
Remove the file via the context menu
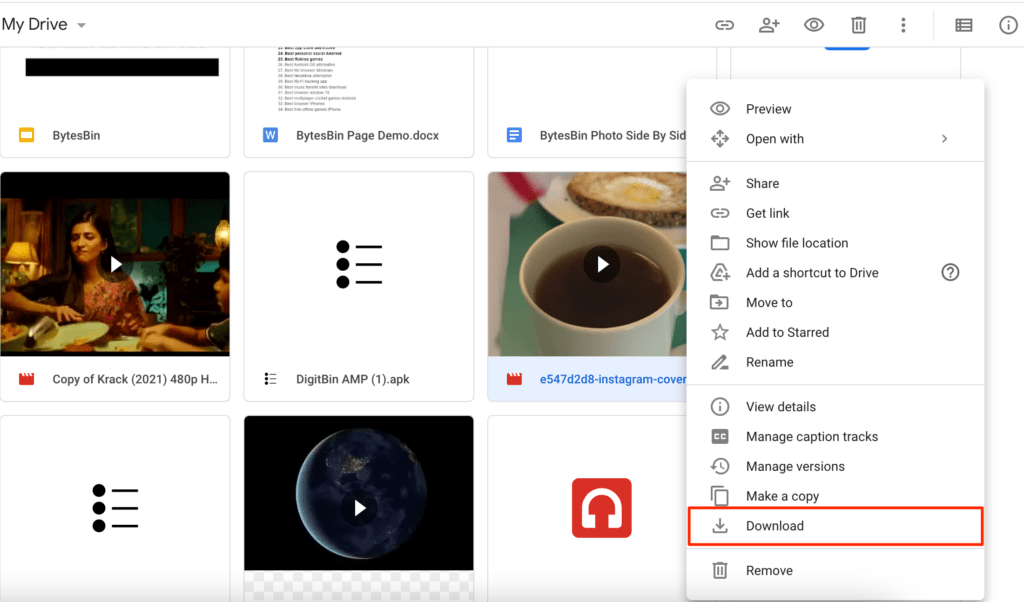tap(768, 570)
